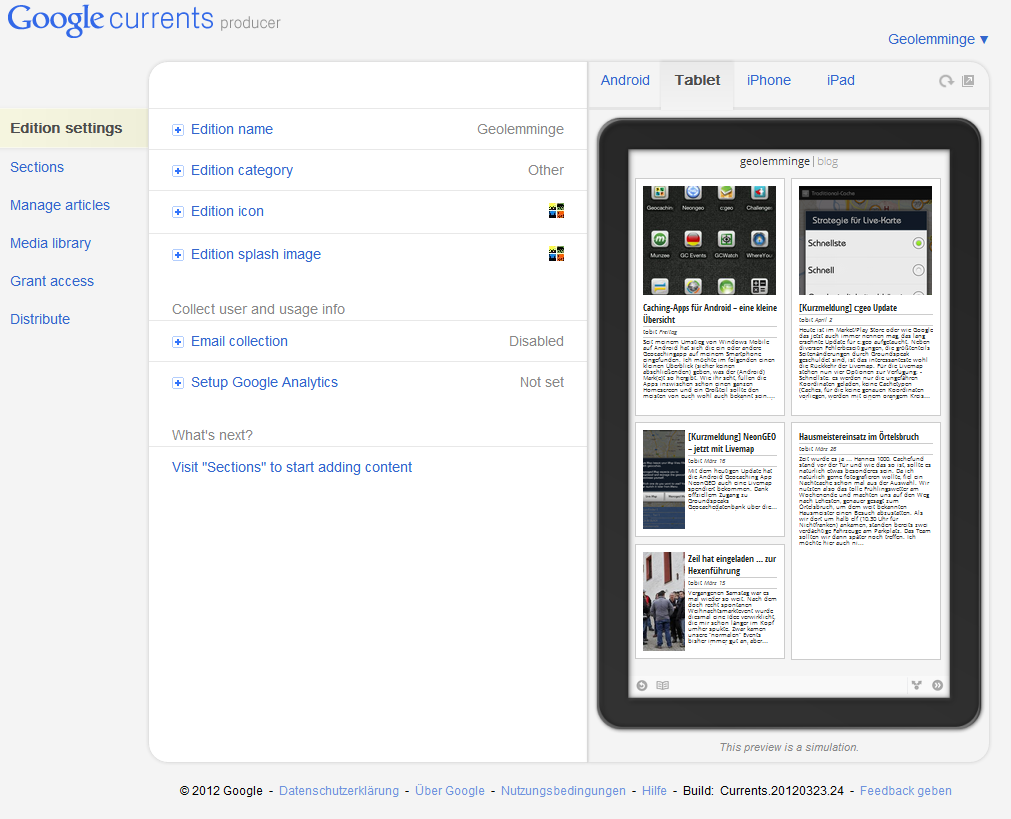Expand the Email collection setting
The height and width of the screenshot is (819, 1011).
tap(177, 342)
